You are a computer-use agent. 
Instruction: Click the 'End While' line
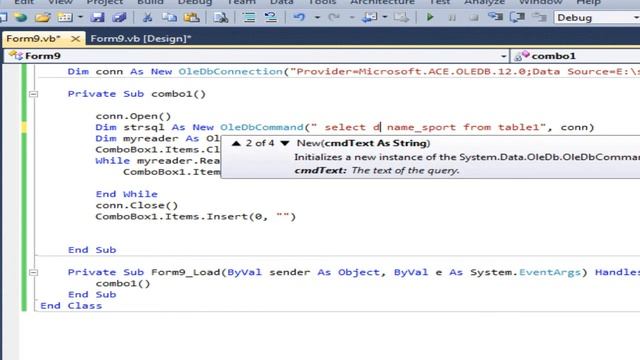point(127,194)
